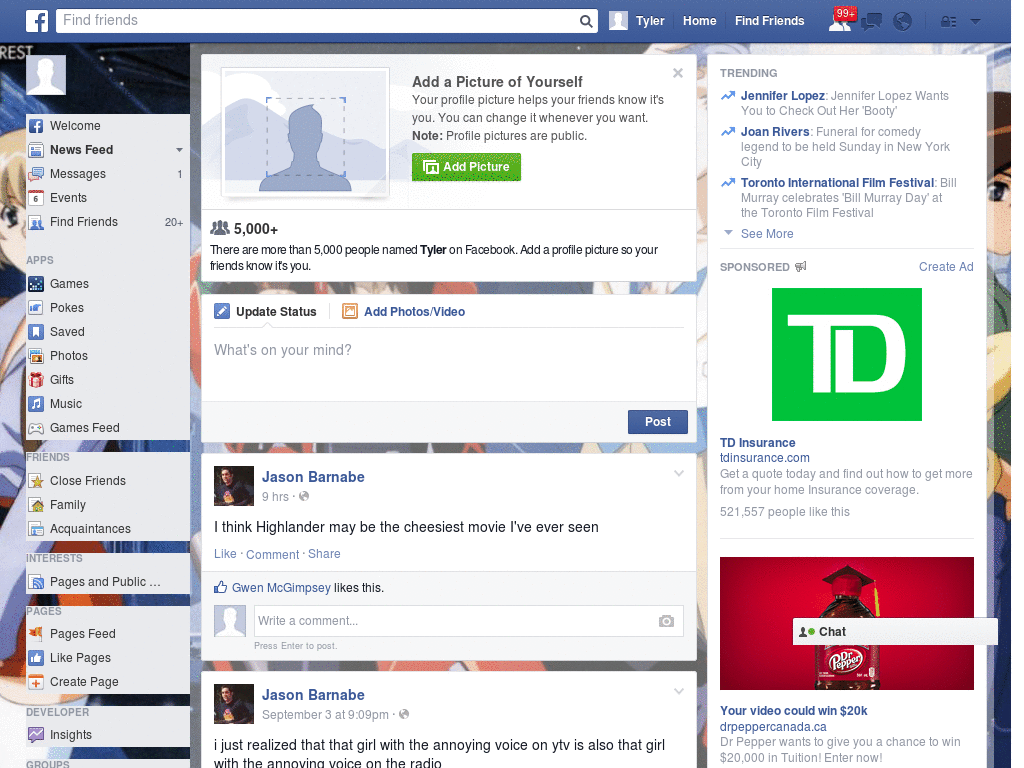Select the Update Status tab
The image size is (1024, 768).
point(266,312)
